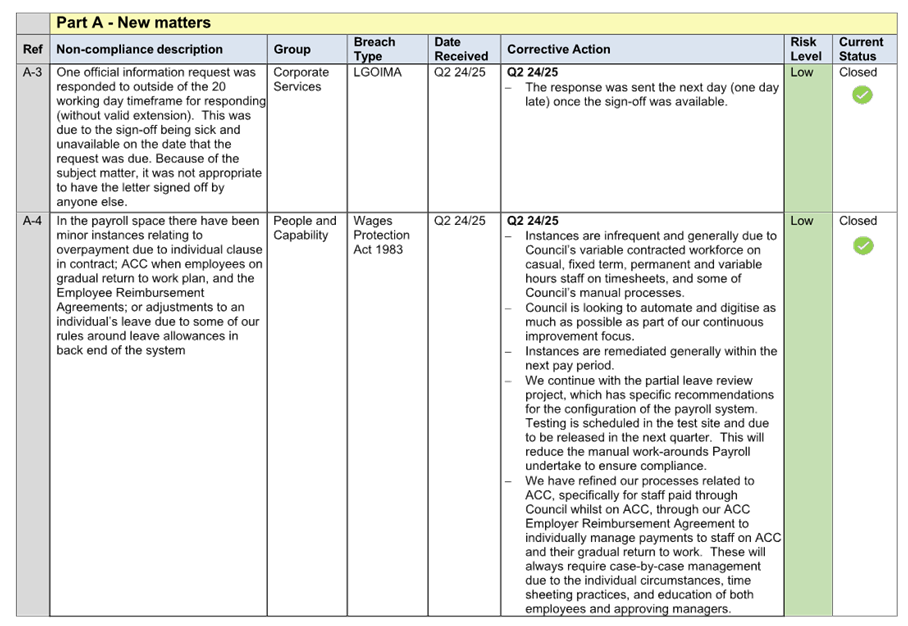Click the green checkmark icon in row A-4

(x=863, y=246)
